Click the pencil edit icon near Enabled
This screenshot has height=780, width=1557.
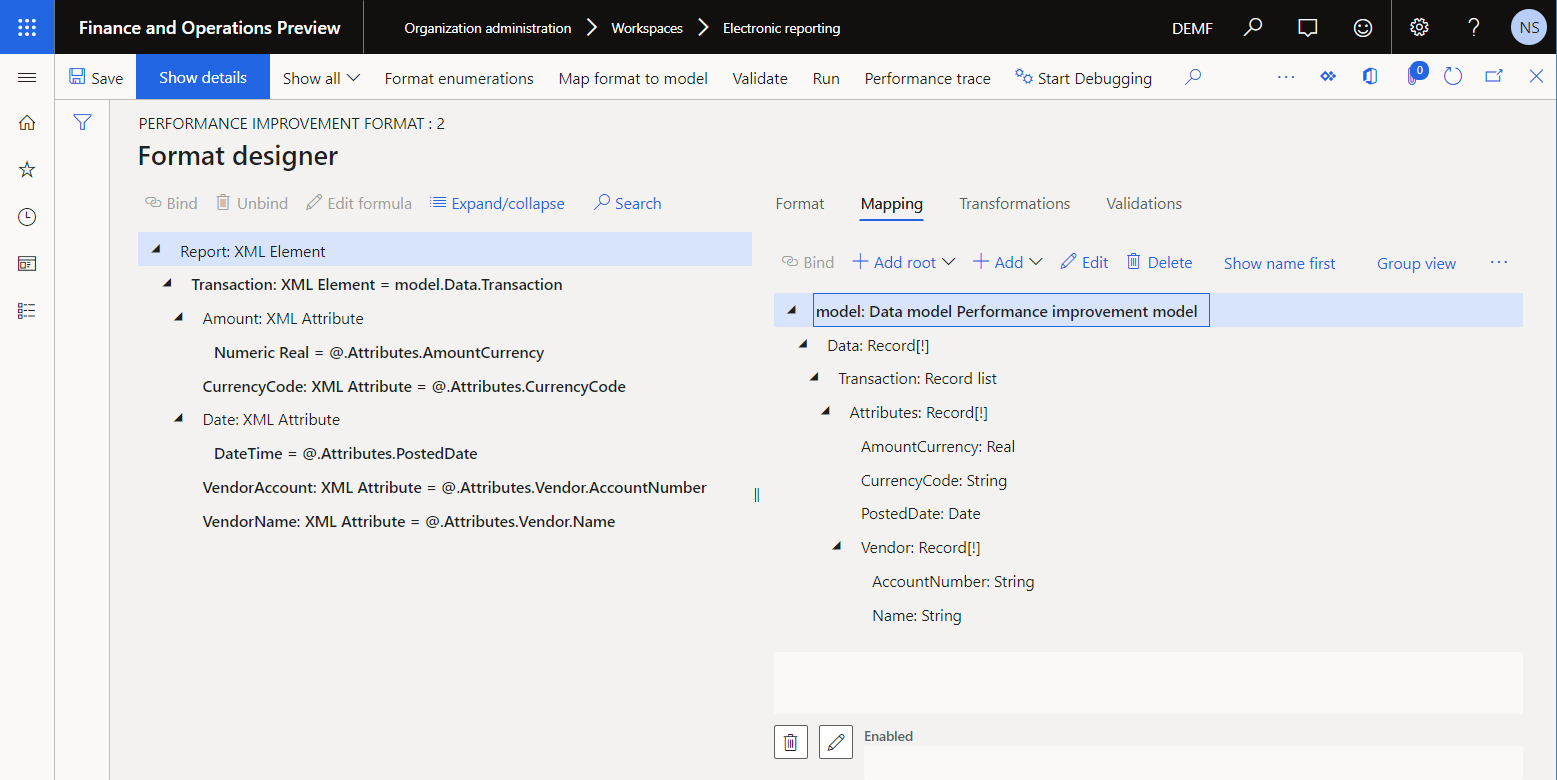[x=836, y=742]
